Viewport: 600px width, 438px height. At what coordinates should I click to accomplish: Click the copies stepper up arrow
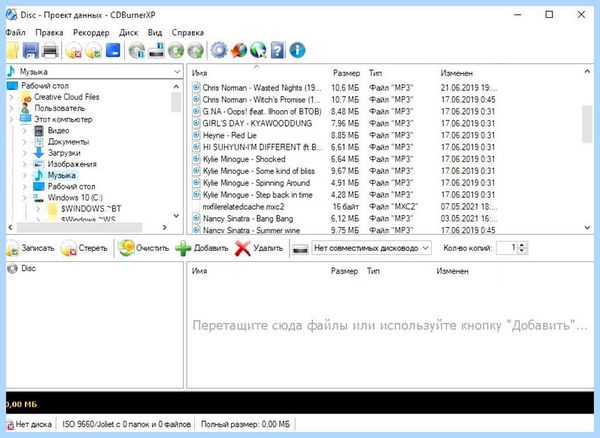point(522,245)
